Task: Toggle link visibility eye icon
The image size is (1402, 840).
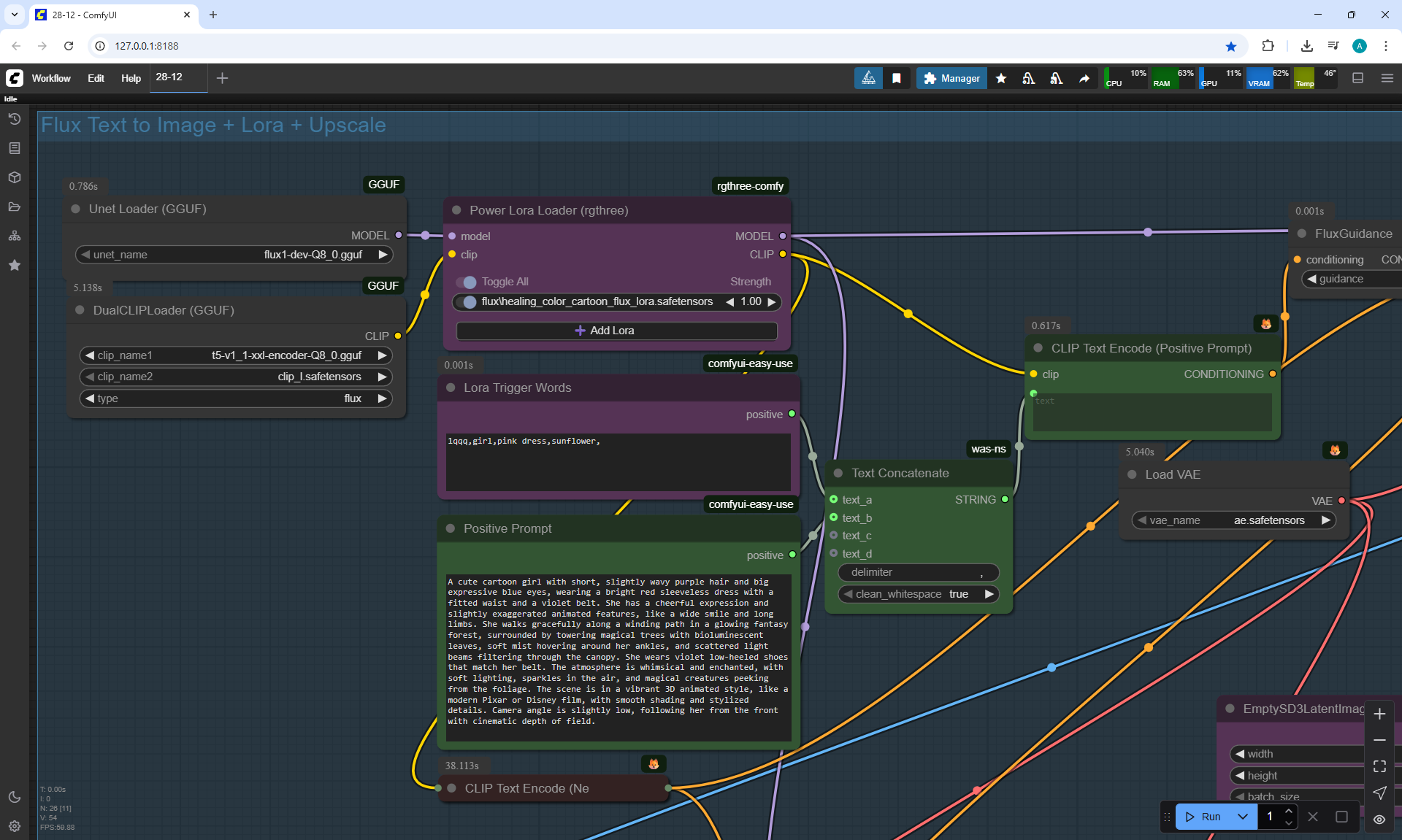Action: click(1379, 819)
